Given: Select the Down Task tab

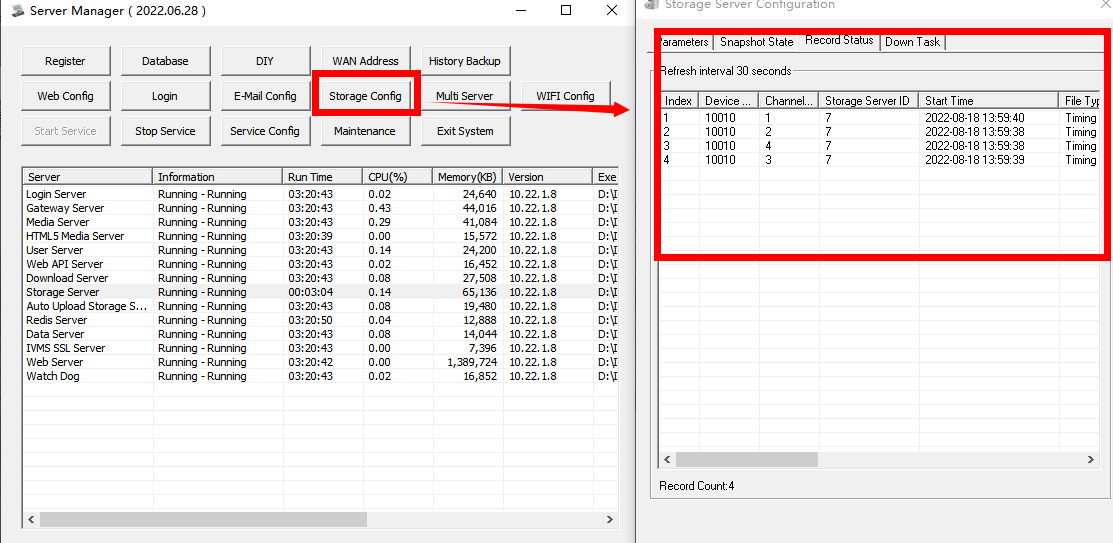Looking at the screenshot, I should [x=912, y=42].
